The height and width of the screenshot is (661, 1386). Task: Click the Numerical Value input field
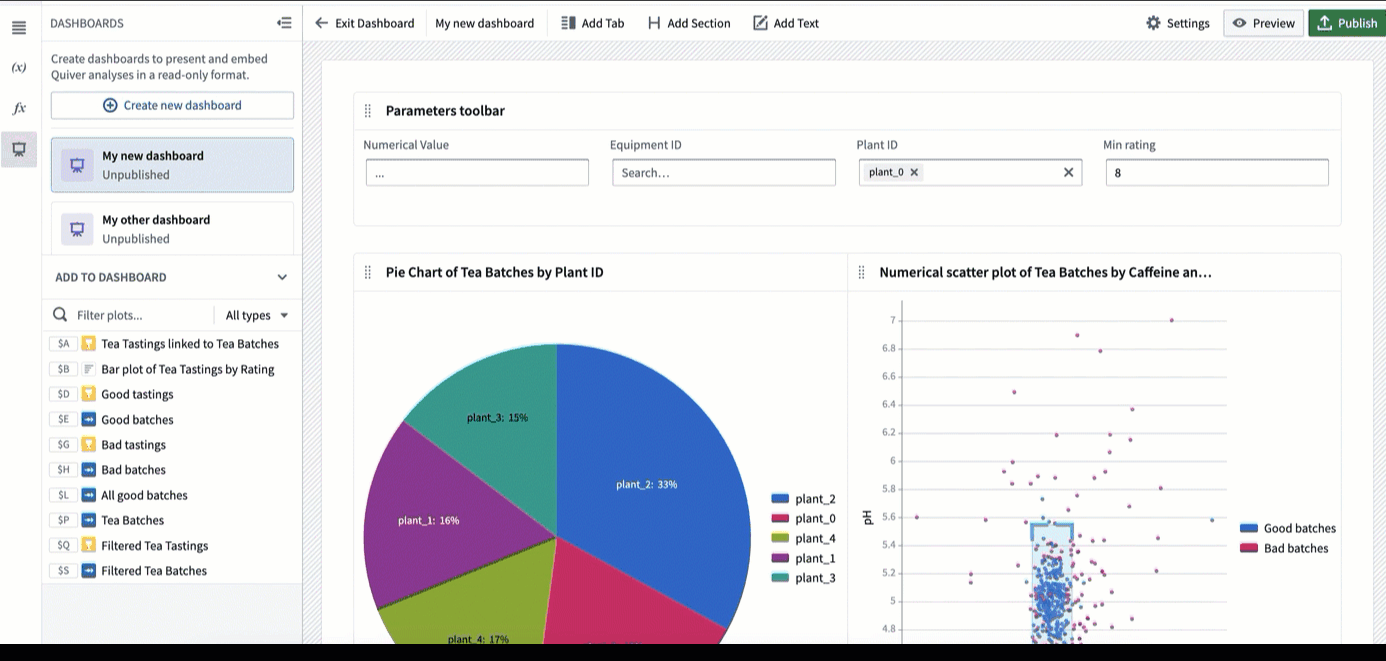pos(477,172)
